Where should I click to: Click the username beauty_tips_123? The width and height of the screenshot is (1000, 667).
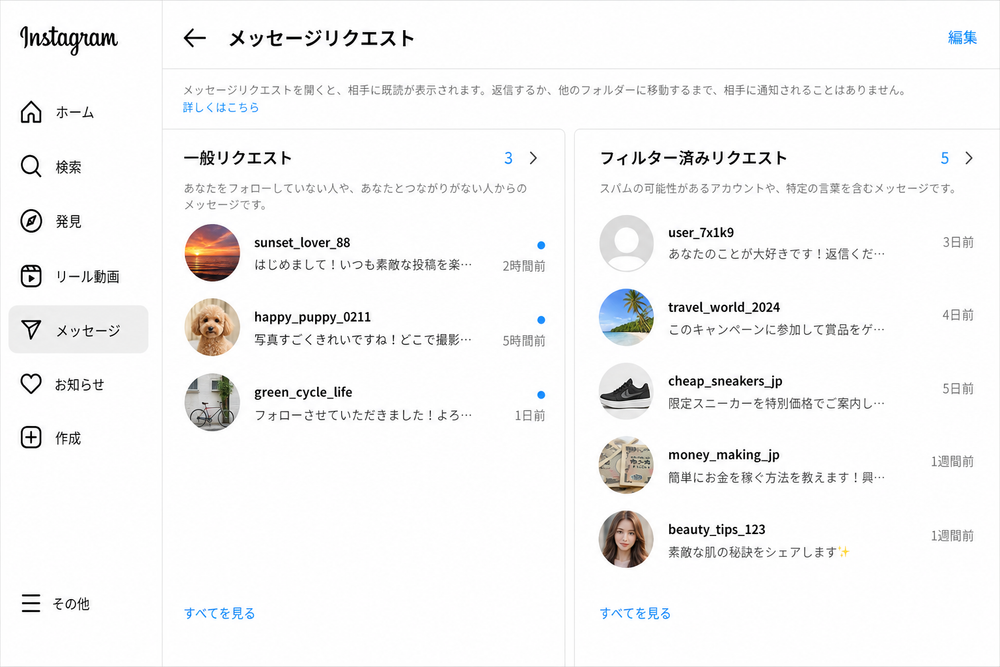click(717, 529)
